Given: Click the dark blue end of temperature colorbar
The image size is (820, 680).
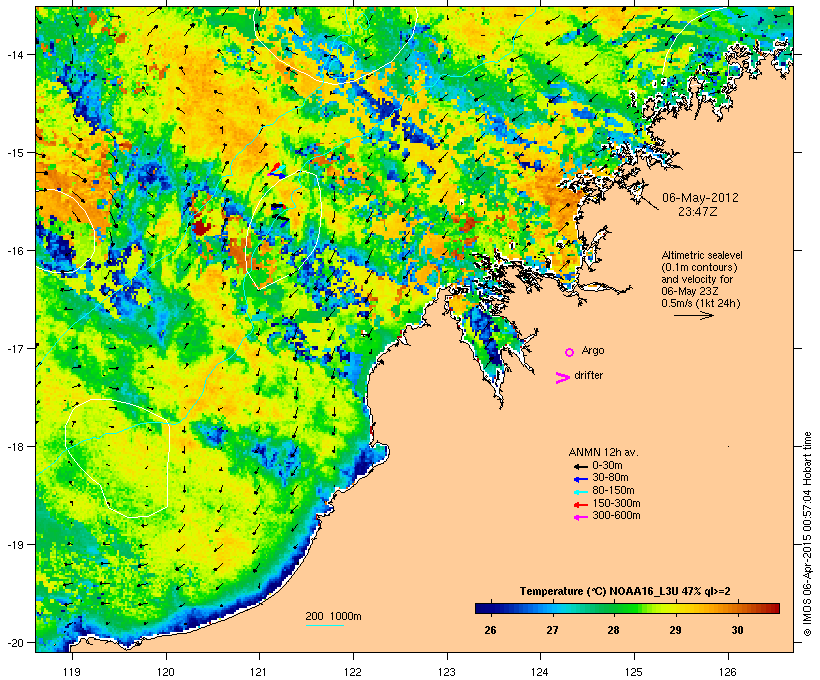Looking at the screenshot, I should 481,608.
